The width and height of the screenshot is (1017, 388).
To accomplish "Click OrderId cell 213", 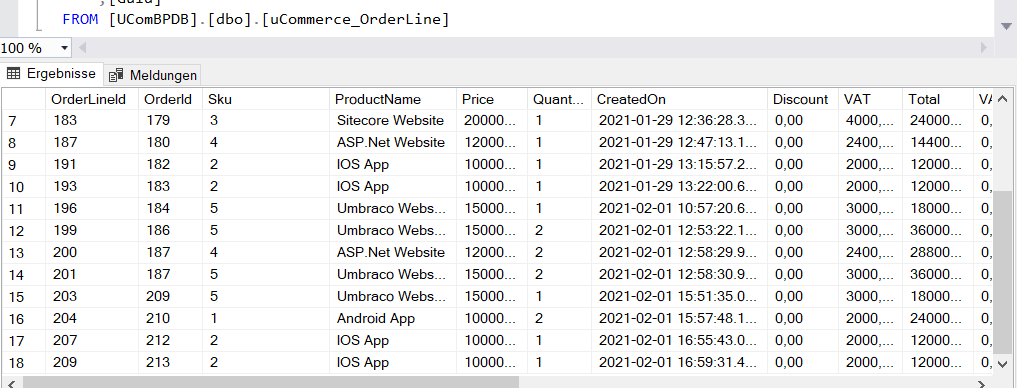I will [171, 363].
